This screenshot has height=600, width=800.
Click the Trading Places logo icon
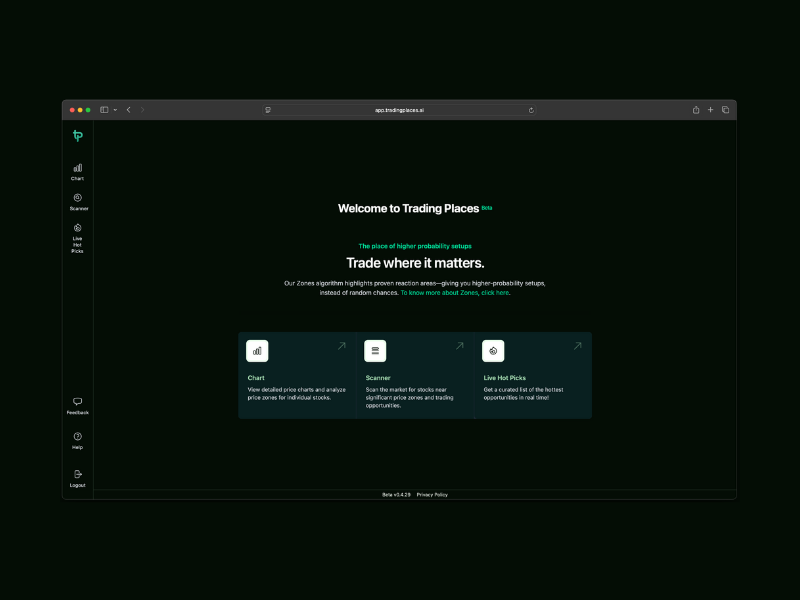[78, 136]
